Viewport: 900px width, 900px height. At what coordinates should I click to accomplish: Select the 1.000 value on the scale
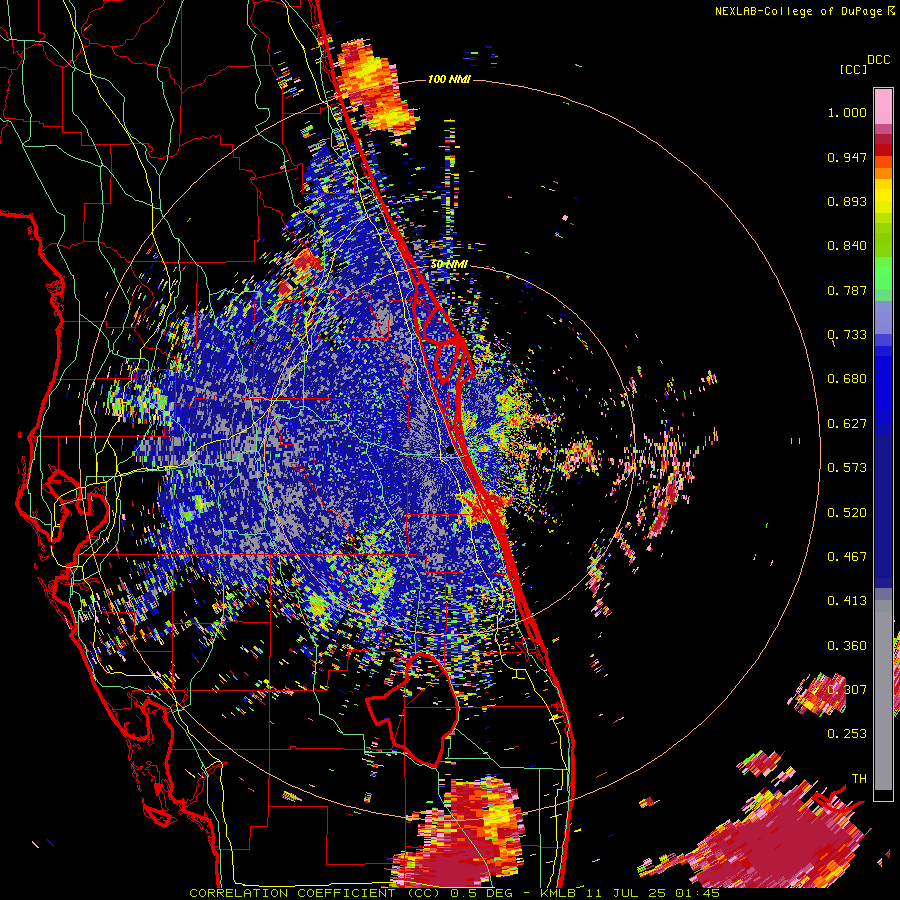pos(847,112)
